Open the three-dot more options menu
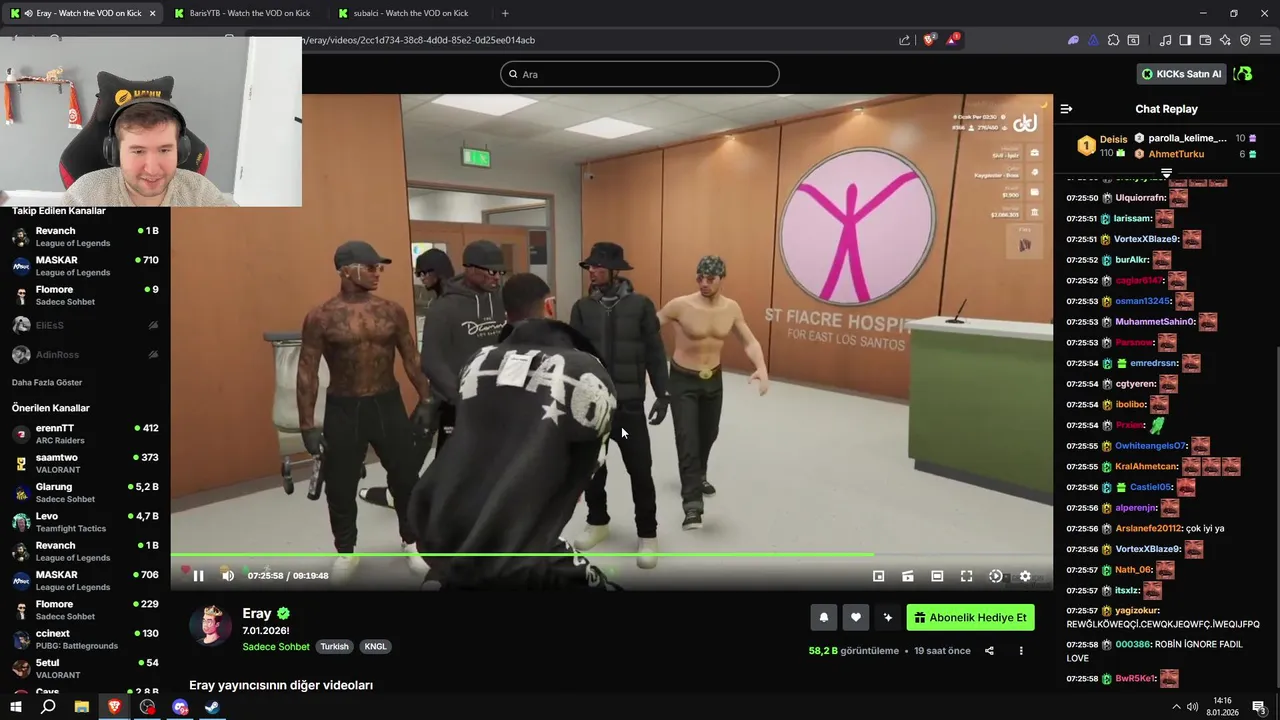Viewport: 1280px width, 720px height. 1021,651
